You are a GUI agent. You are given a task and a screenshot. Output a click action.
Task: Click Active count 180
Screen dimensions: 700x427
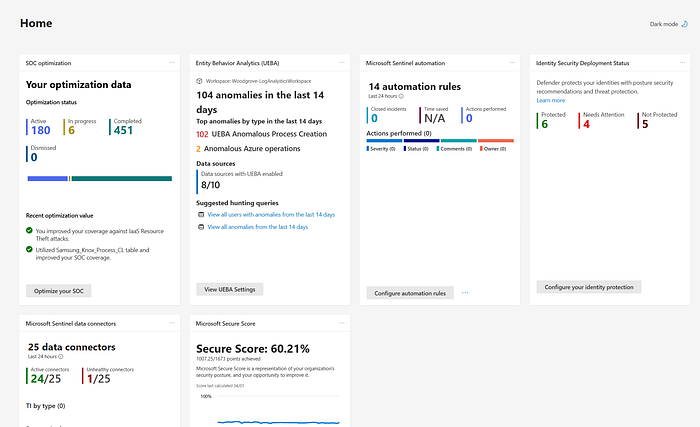pos(41,130)
